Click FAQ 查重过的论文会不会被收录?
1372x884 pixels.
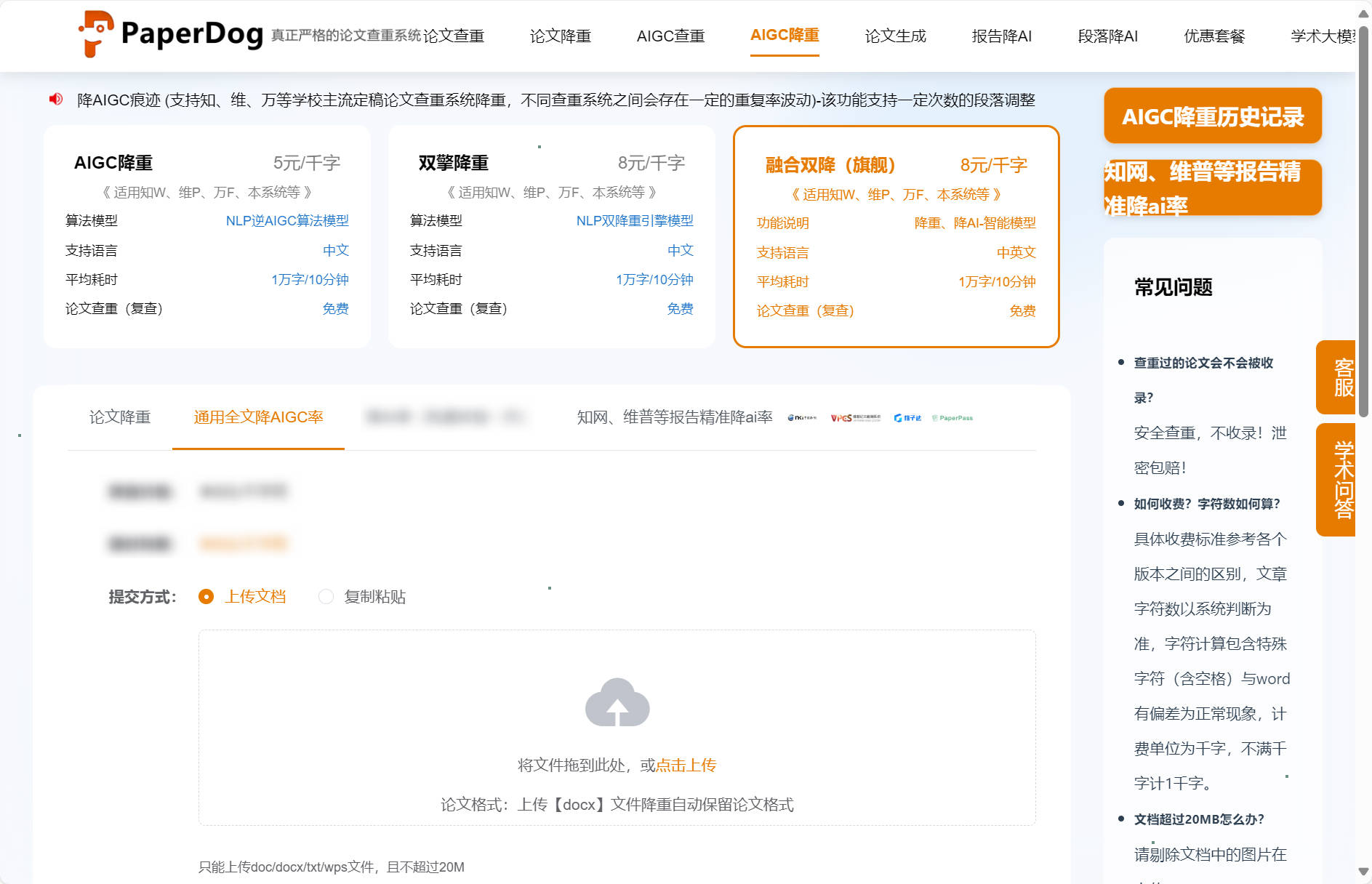(x=1204, y=380)
